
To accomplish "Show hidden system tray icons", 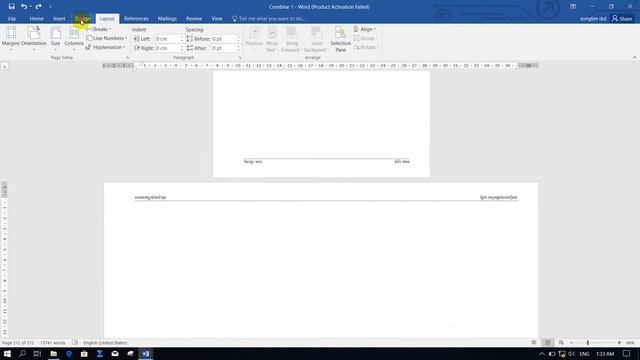I will [542, 353].
